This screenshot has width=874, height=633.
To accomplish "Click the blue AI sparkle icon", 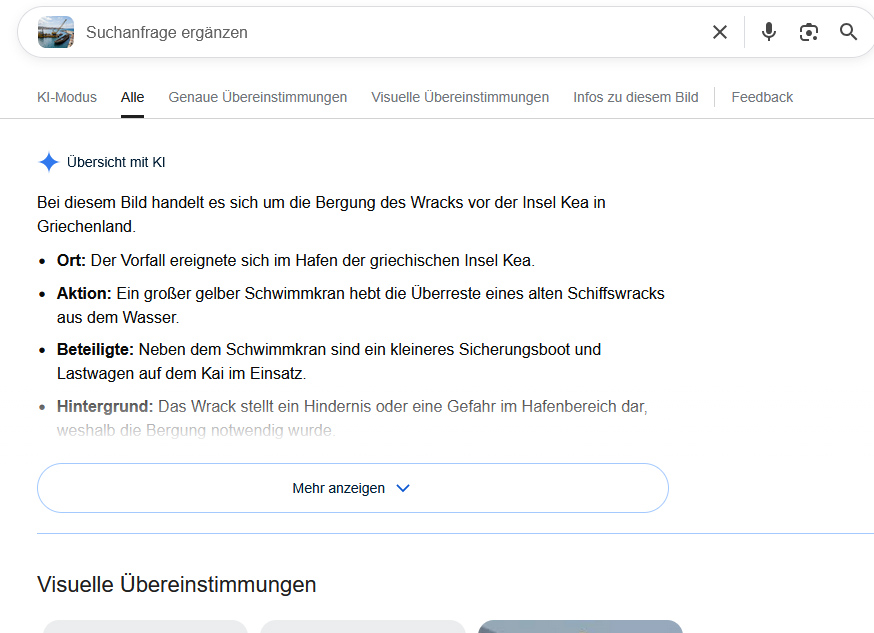I will [x=48, y=162].
